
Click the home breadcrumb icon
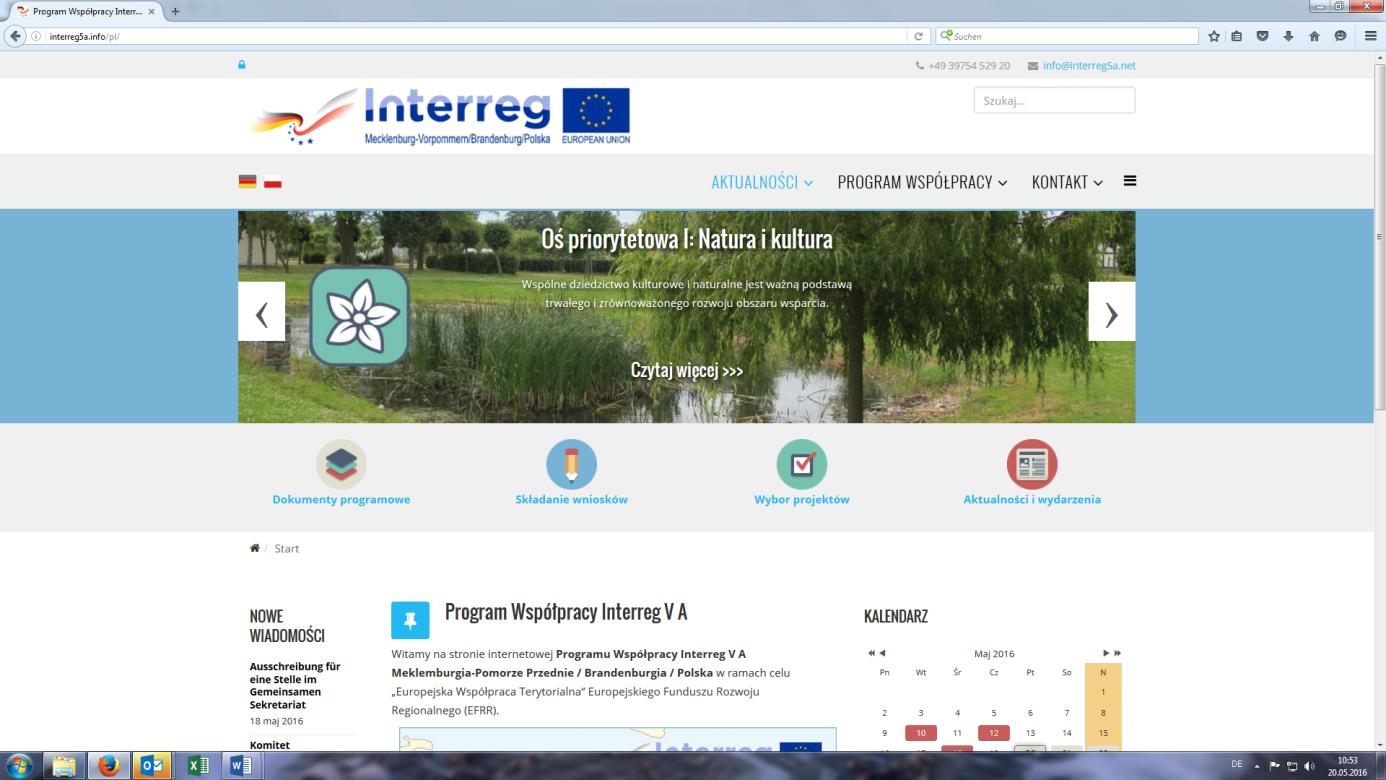tap(255, 548)
